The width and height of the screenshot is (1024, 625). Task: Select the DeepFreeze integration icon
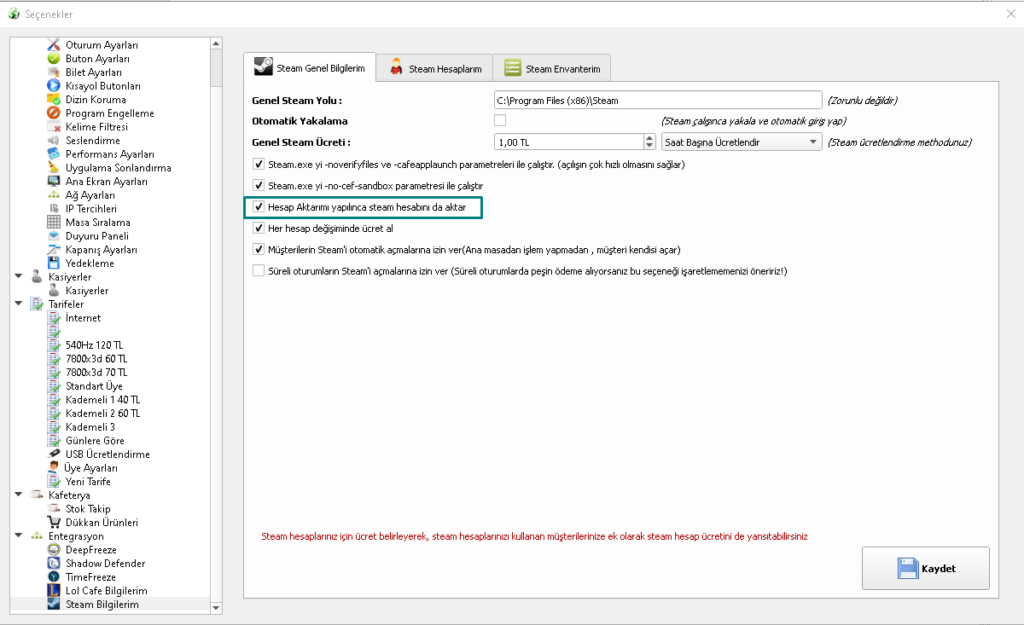coord(54,550)
